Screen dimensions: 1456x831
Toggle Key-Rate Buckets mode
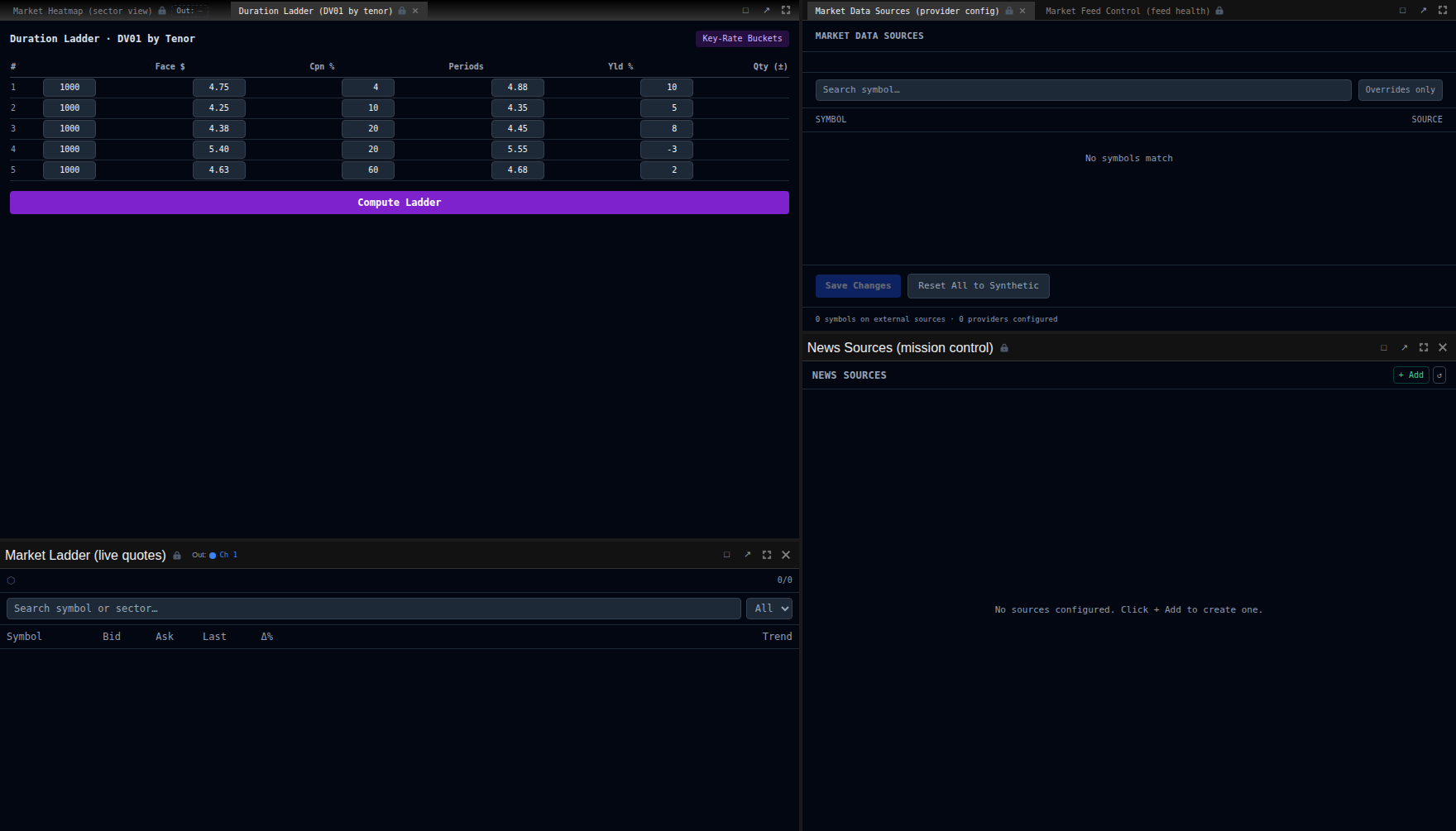click(742, 39)
